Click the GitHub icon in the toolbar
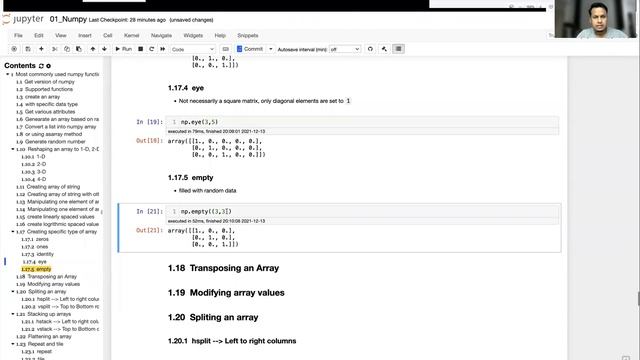640x360 pixels. click(x=370, y=49)
